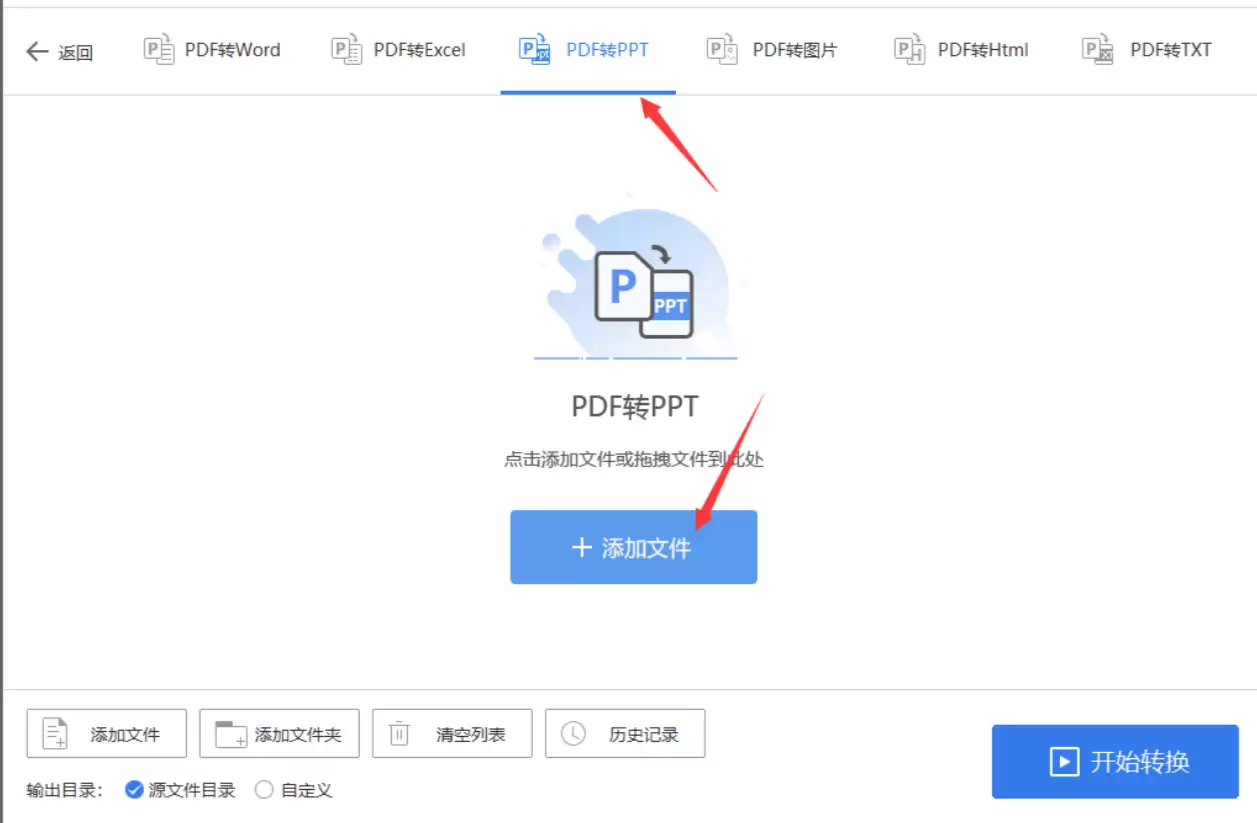Click the clock icon for 历史记录
Viewport: 1257px width, 823px height.
[573, 734]
